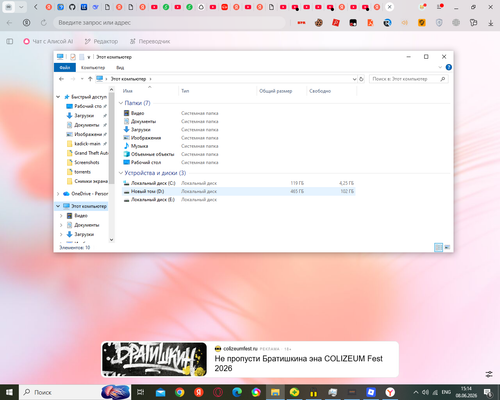This screenshot has height=400, width=500.
Task: Open the Переводчик link
Action: pyautogui.click(x=150, y=41)
